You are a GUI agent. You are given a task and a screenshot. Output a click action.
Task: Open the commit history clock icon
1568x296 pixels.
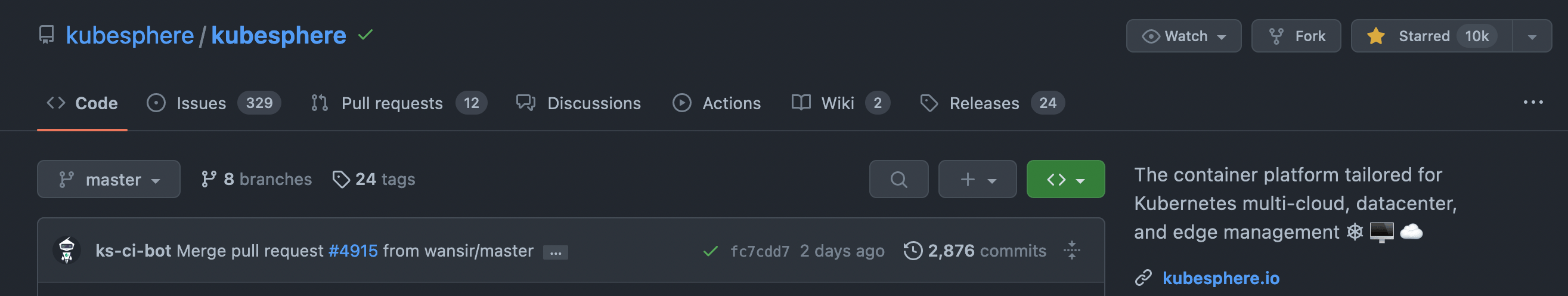(912, 250)
